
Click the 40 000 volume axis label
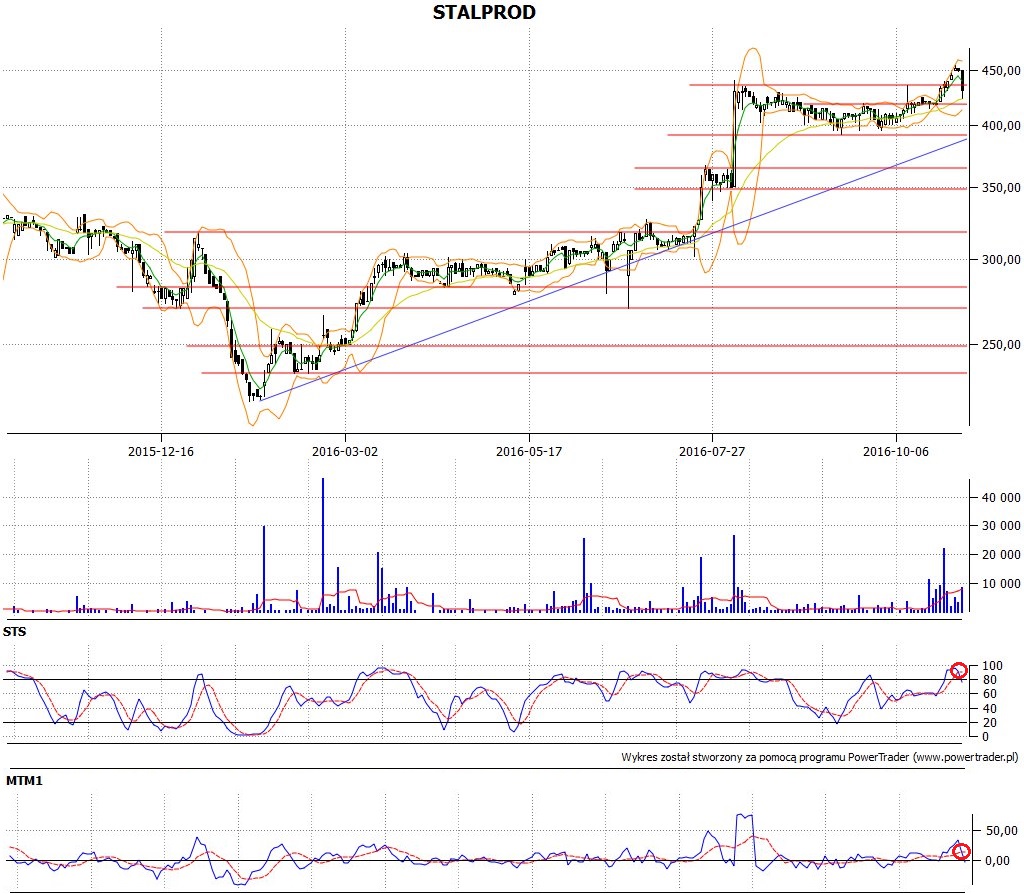pyautogui.click(x=1001, y=498)
